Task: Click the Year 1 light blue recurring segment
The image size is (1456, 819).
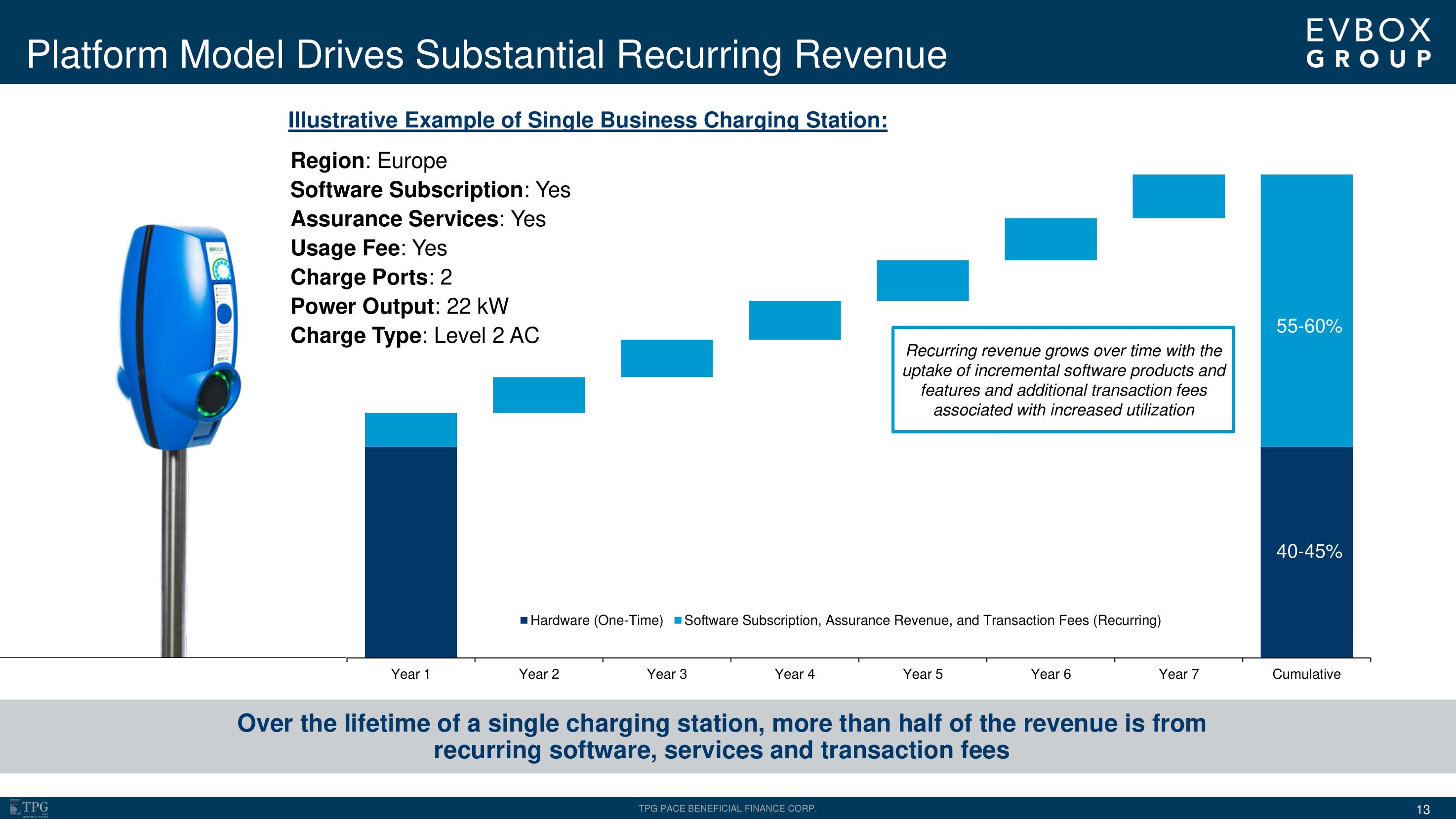Action: click(x=411, y=430)
